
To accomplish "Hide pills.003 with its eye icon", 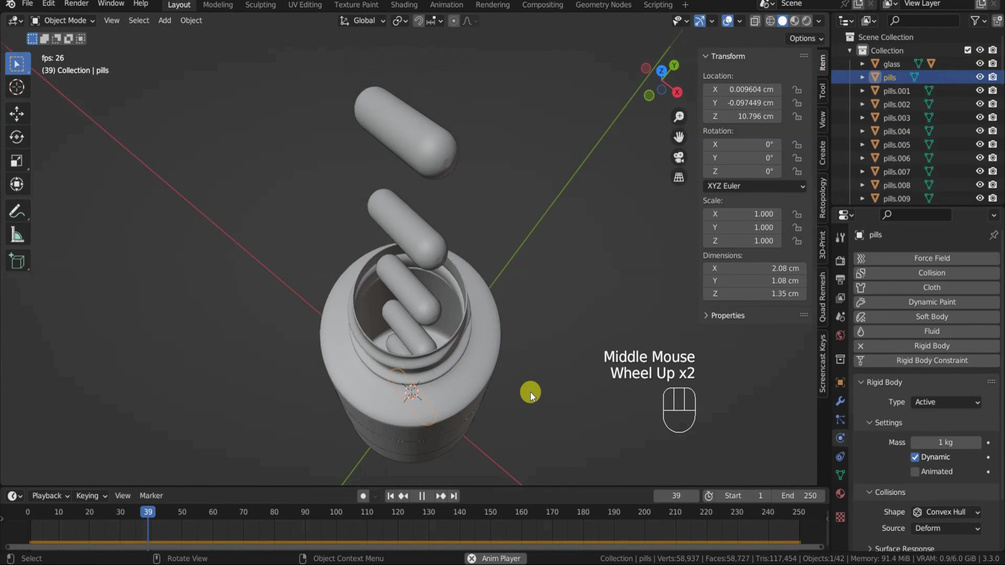I will click(979, 117).
